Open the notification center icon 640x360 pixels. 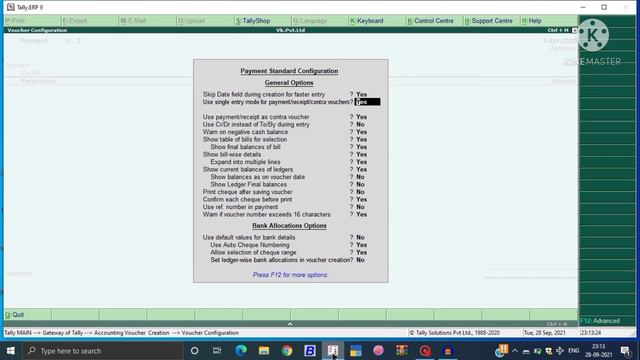pyautogui.click(x=625, y=351)
